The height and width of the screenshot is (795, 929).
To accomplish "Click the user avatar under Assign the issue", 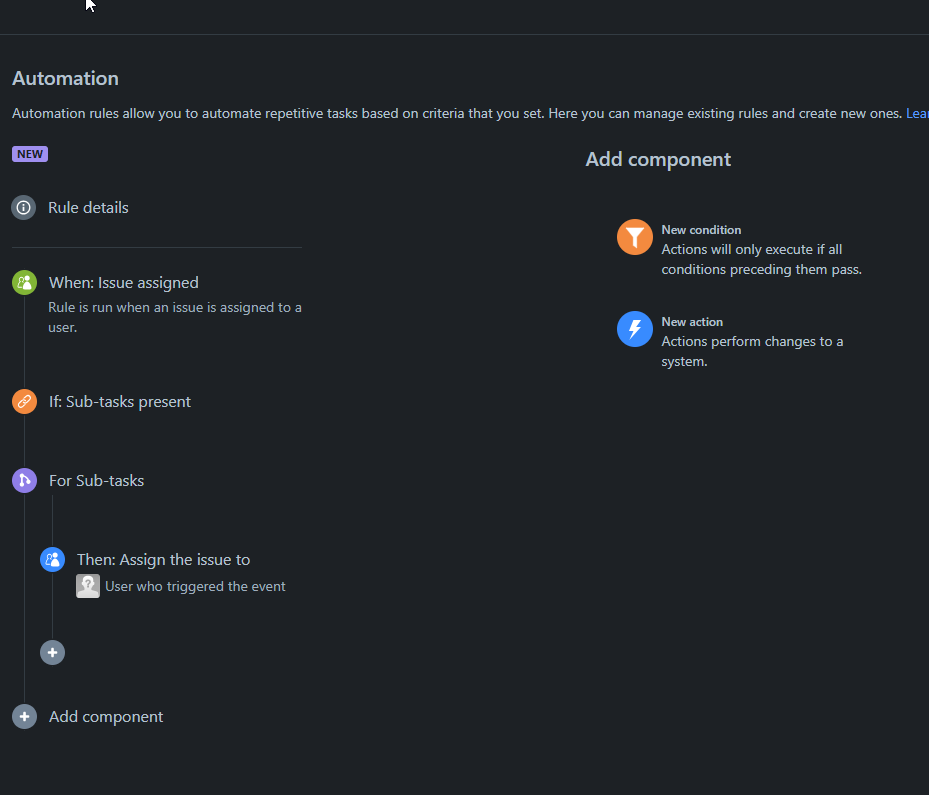I will click(x=87, y=585).
